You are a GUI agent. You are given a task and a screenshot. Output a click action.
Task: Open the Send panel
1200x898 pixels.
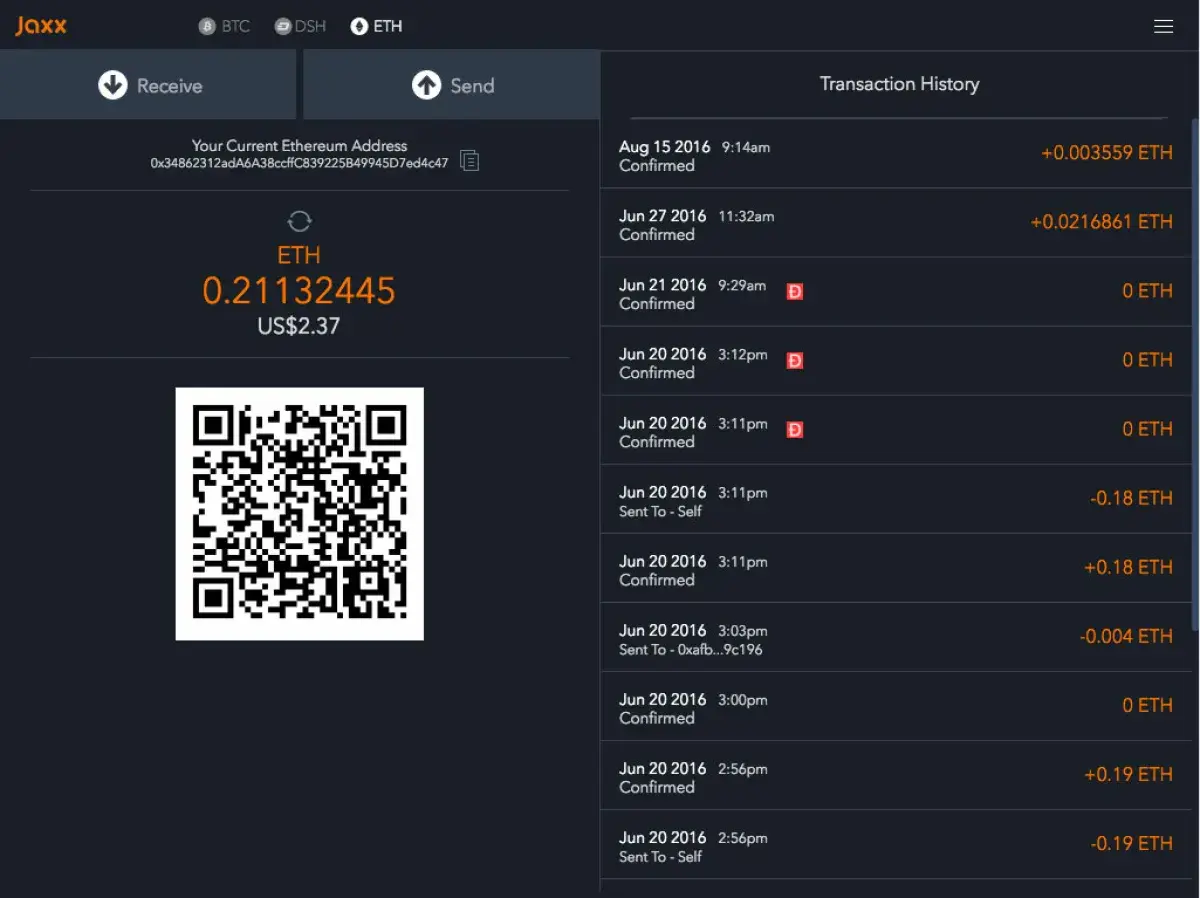[x=450, y=85]
